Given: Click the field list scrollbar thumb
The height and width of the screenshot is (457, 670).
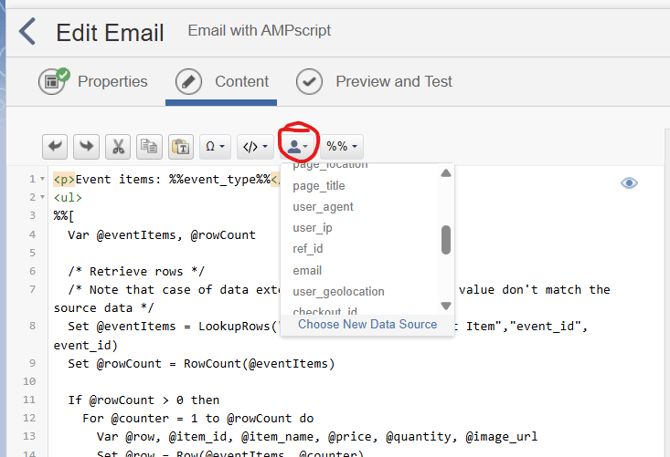Looking at the screenshot, I should click(x=446, y=240).
